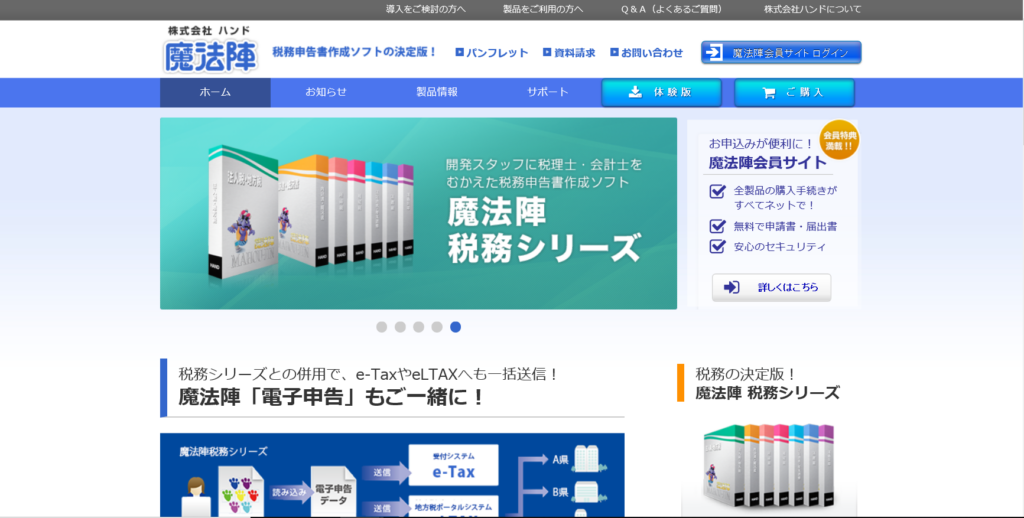Click the 魔法陣会員サイト heading
Screen dimensions: 1024x518
pos(767,163)
